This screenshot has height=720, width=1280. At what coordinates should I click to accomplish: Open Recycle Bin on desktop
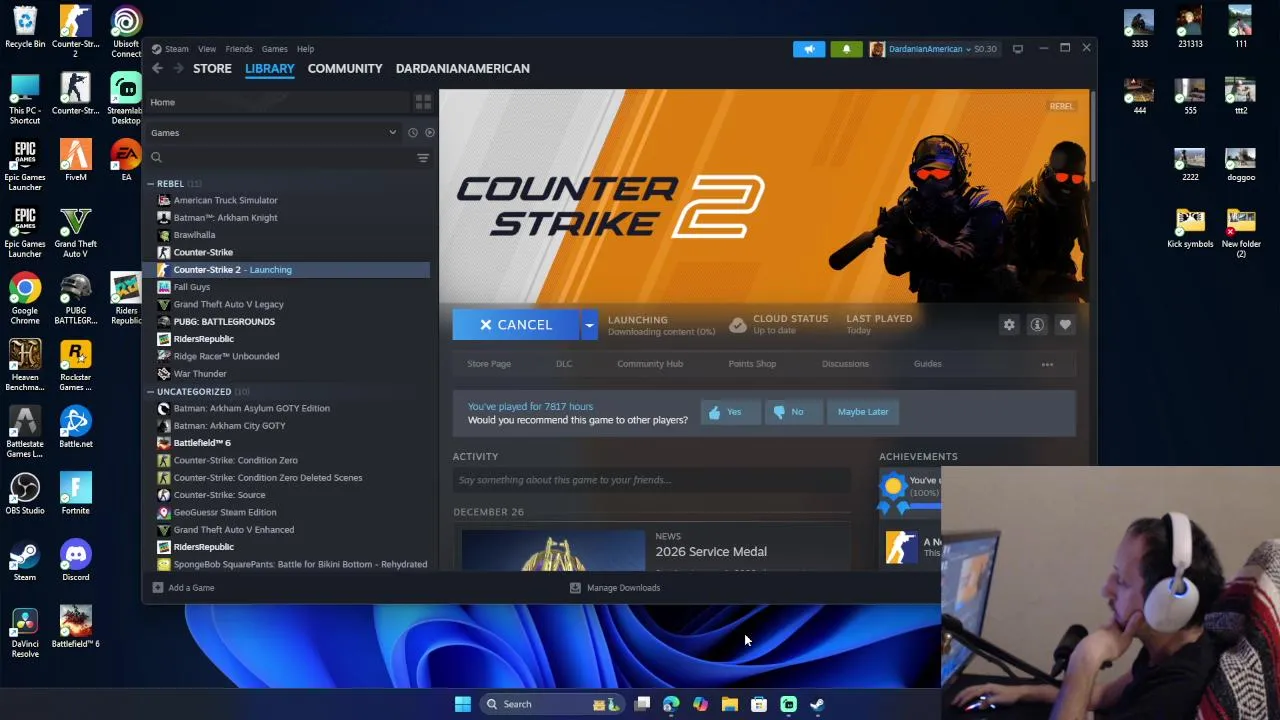pyautogui.click(x=25, y=26)
